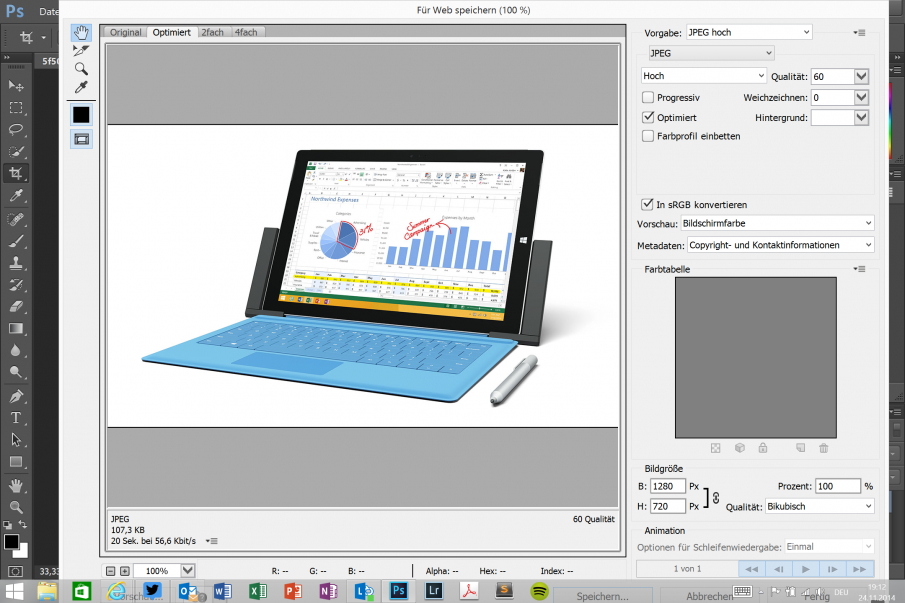Toggle In sRGB konvertieren checkbox

tap(647, 204)
